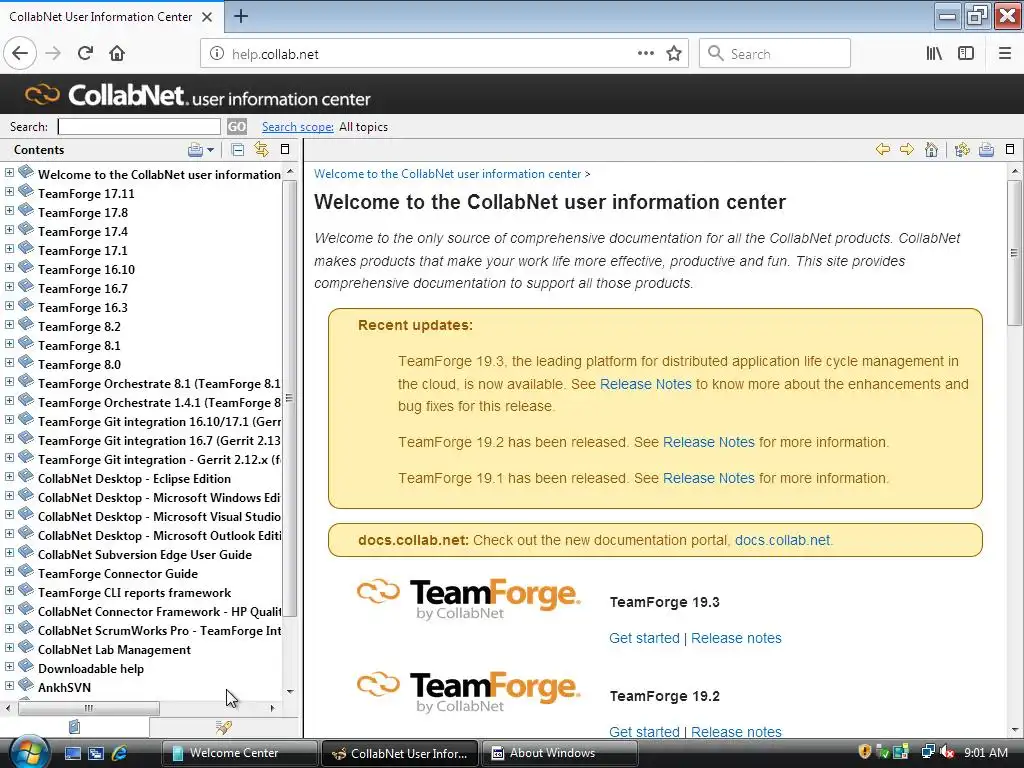Open the Search scope link
This screenshot has height=768, width=1024.
tap(298, 127)
